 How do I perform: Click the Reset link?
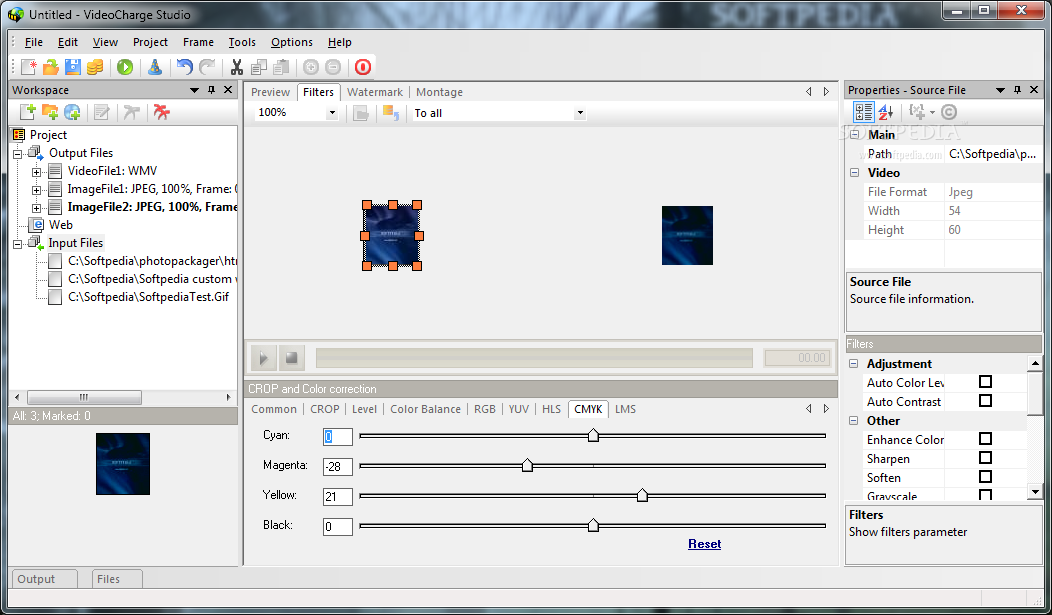tap(704, 544)
